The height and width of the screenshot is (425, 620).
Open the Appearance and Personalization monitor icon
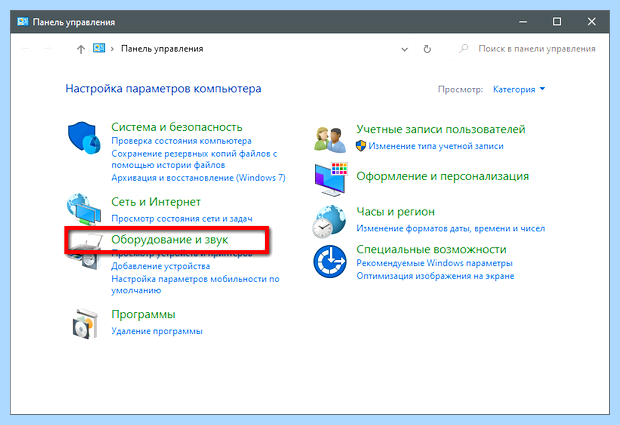point(331,179)
